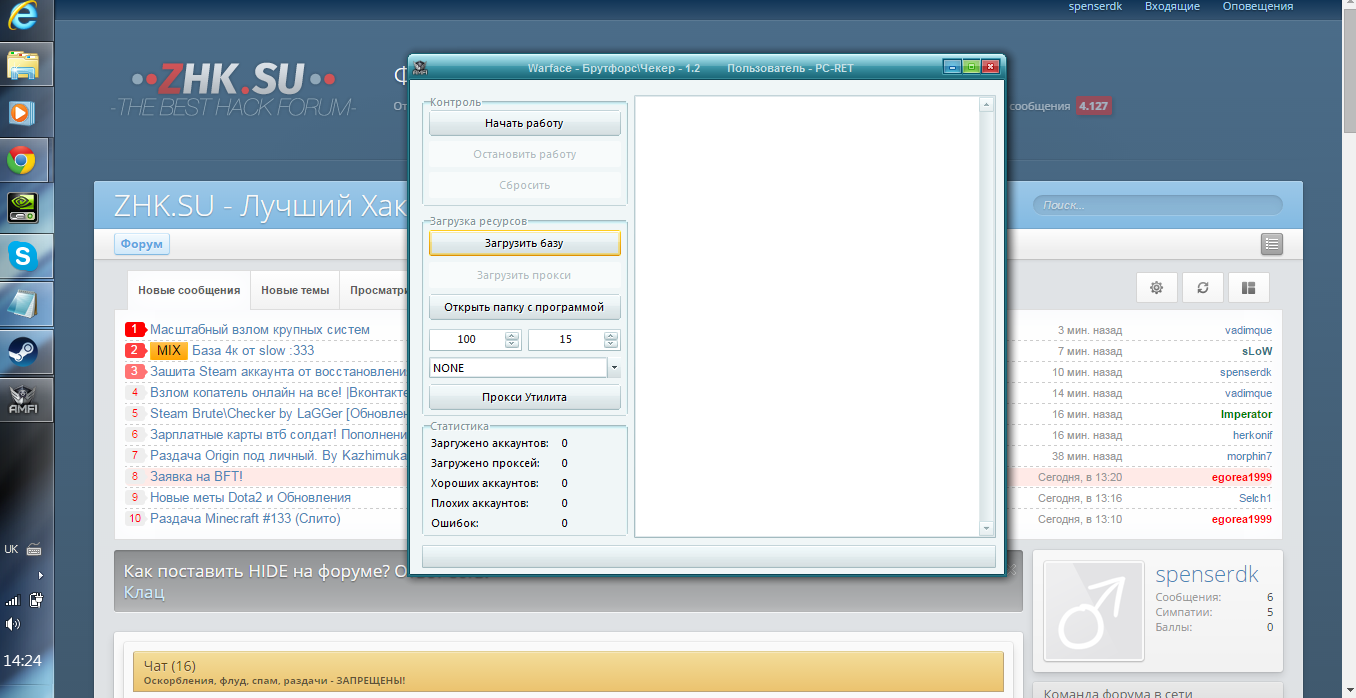This screenshot has height=698, width=1356.
Task: Open thread 'Новые меты Dota2 и Обновления'
Action: 250,498
